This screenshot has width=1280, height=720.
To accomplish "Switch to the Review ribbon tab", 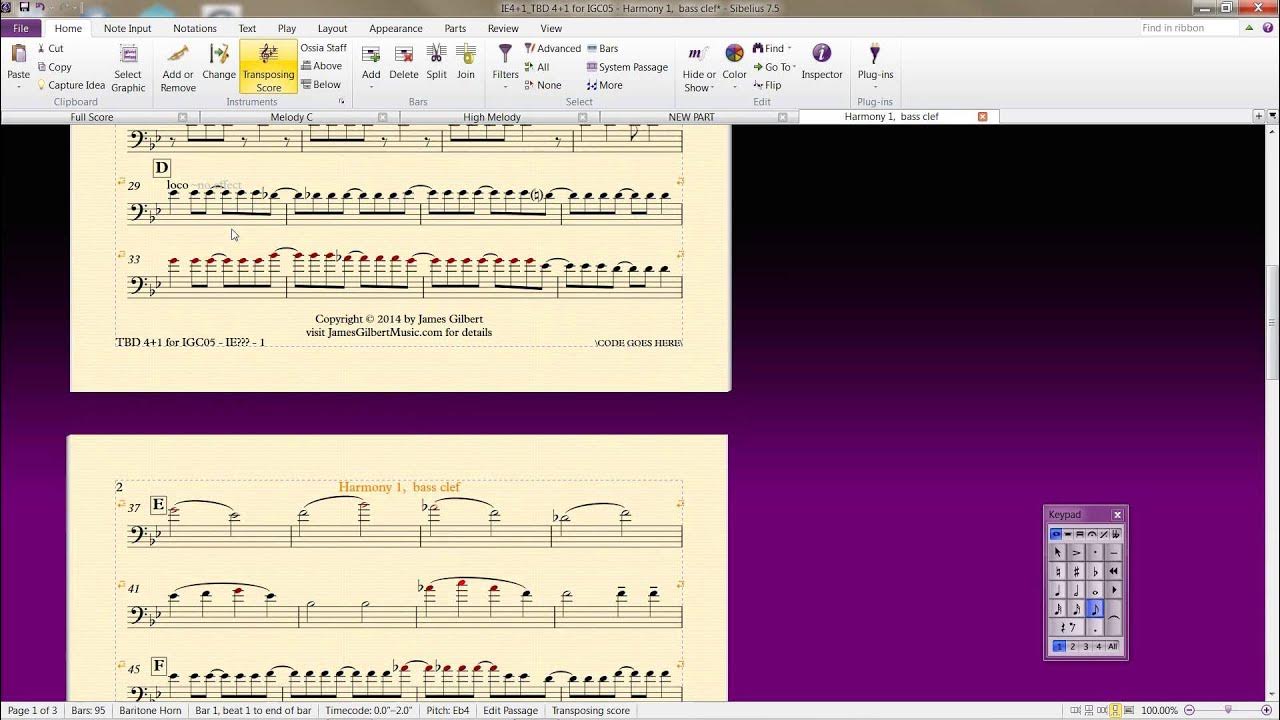I will coord(503,28).
